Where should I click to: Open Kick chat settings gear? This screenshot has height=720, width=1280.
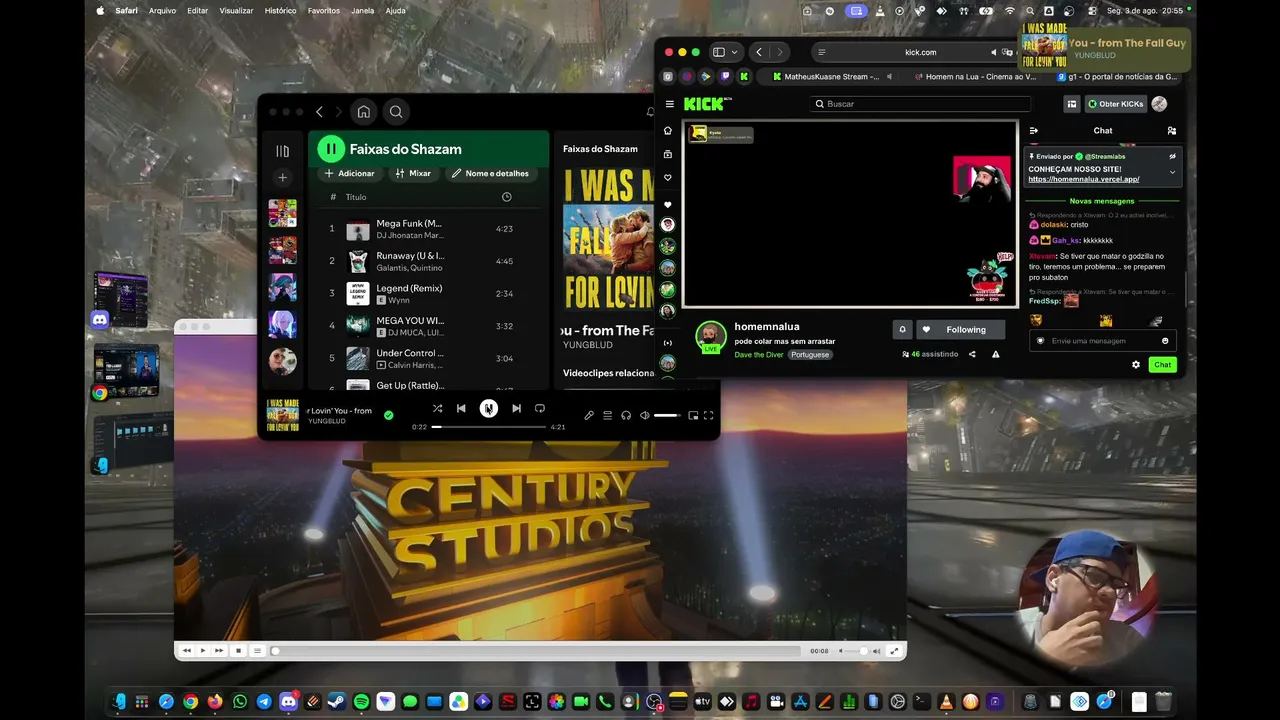click(x=1136, y=365)
